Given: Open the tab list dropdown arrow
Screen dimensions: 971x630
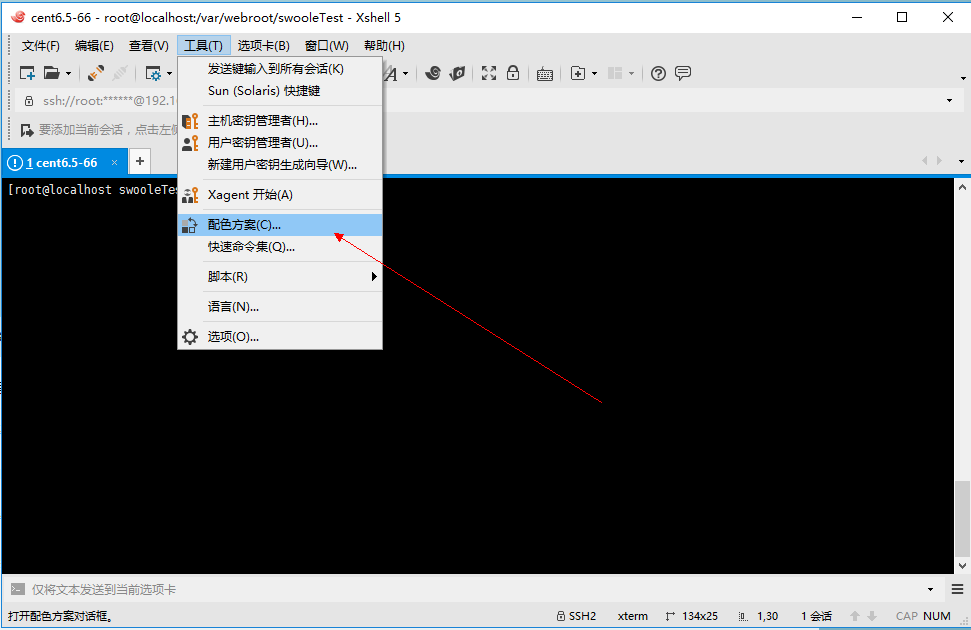Looking at the screenshot, I should point(962,161).
